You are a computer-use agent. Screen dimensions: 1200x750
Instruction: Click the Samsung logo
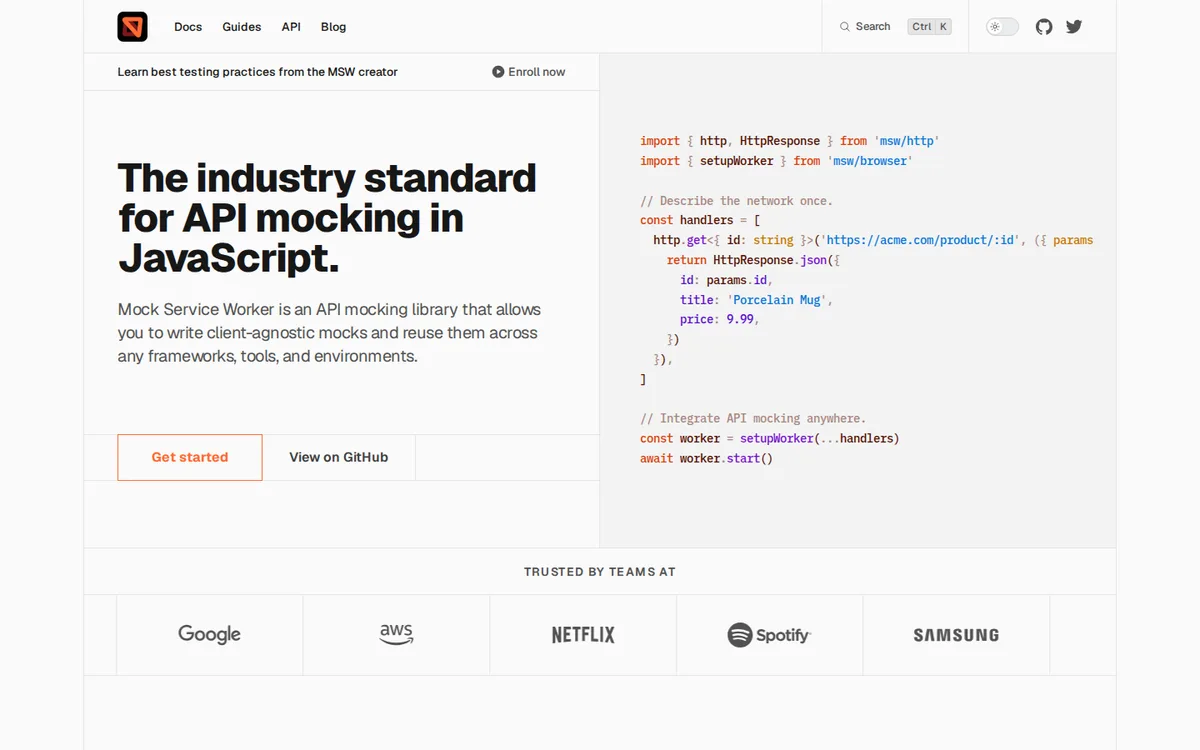pyautogui.click(x=956, y=635)
